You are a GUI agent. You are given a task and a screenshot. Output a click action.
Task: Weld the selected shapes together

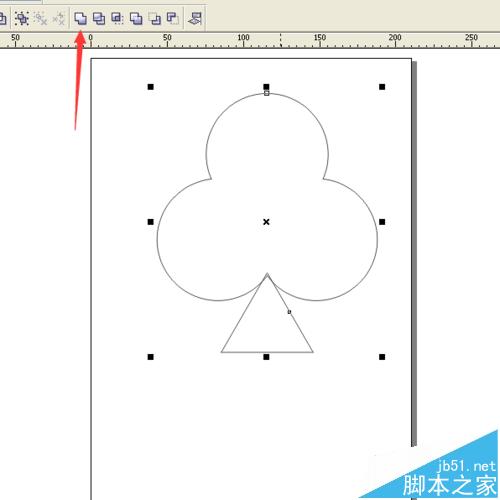coord(80,18)
